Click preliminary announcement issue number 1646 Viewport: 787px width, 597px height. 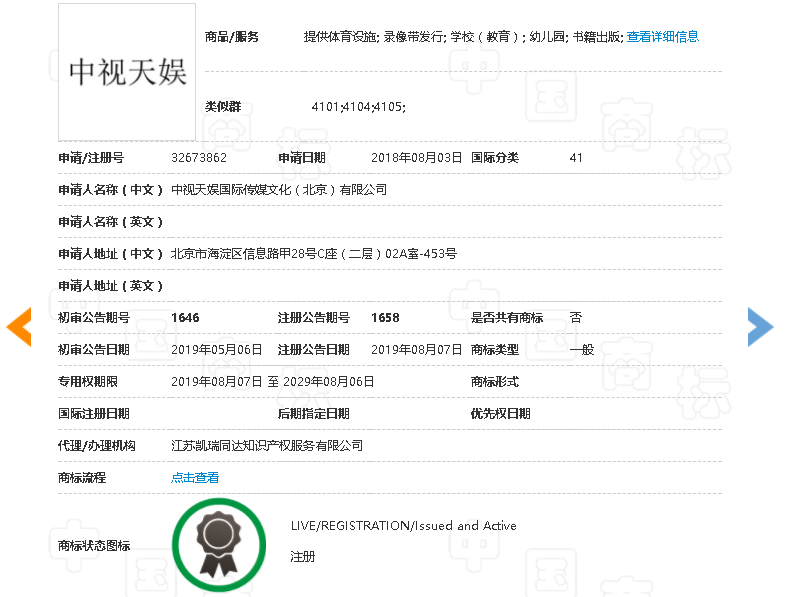pos(185,318)
